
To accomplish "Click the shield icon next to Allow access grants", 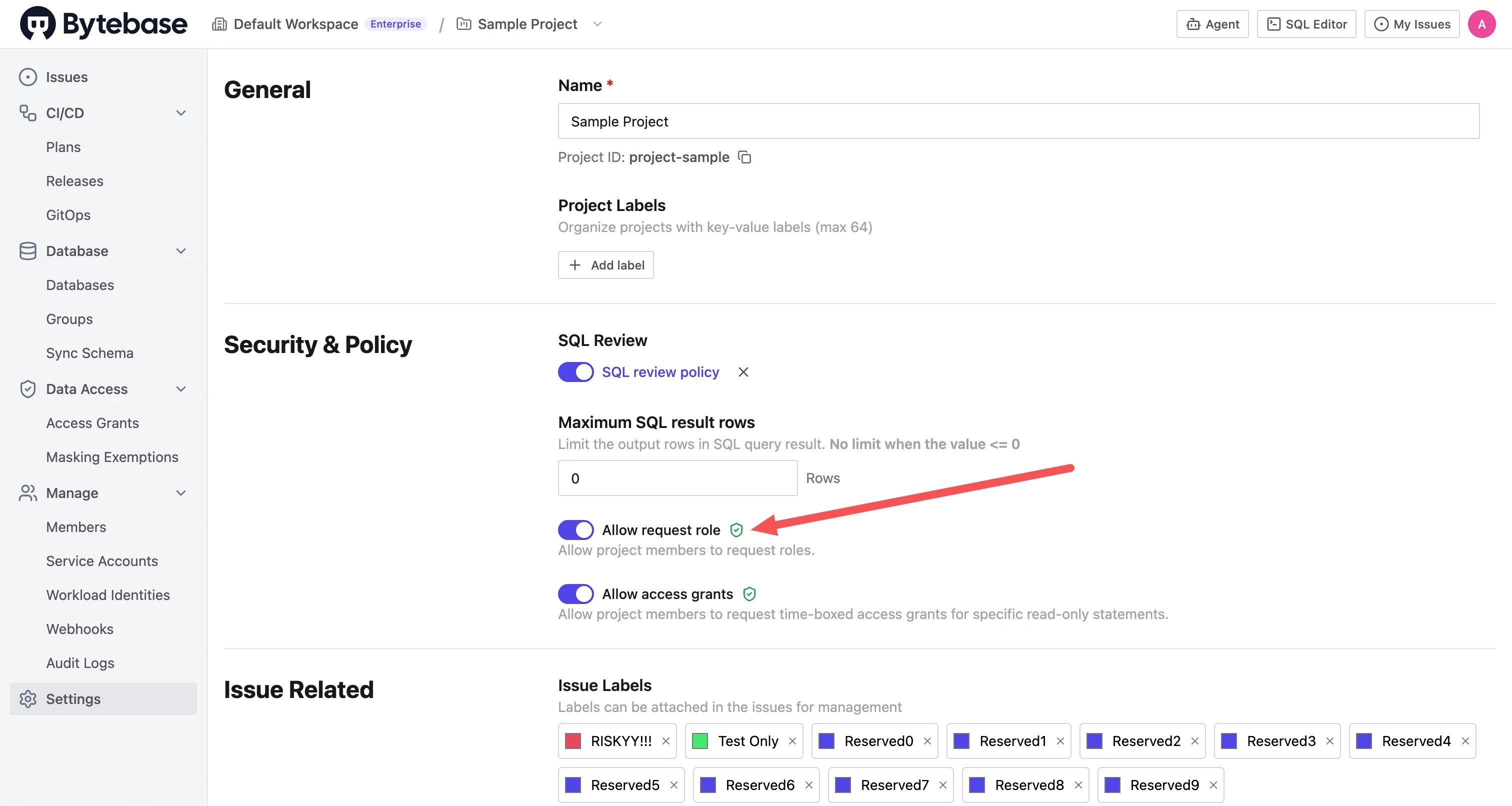I will click(749, 594).
